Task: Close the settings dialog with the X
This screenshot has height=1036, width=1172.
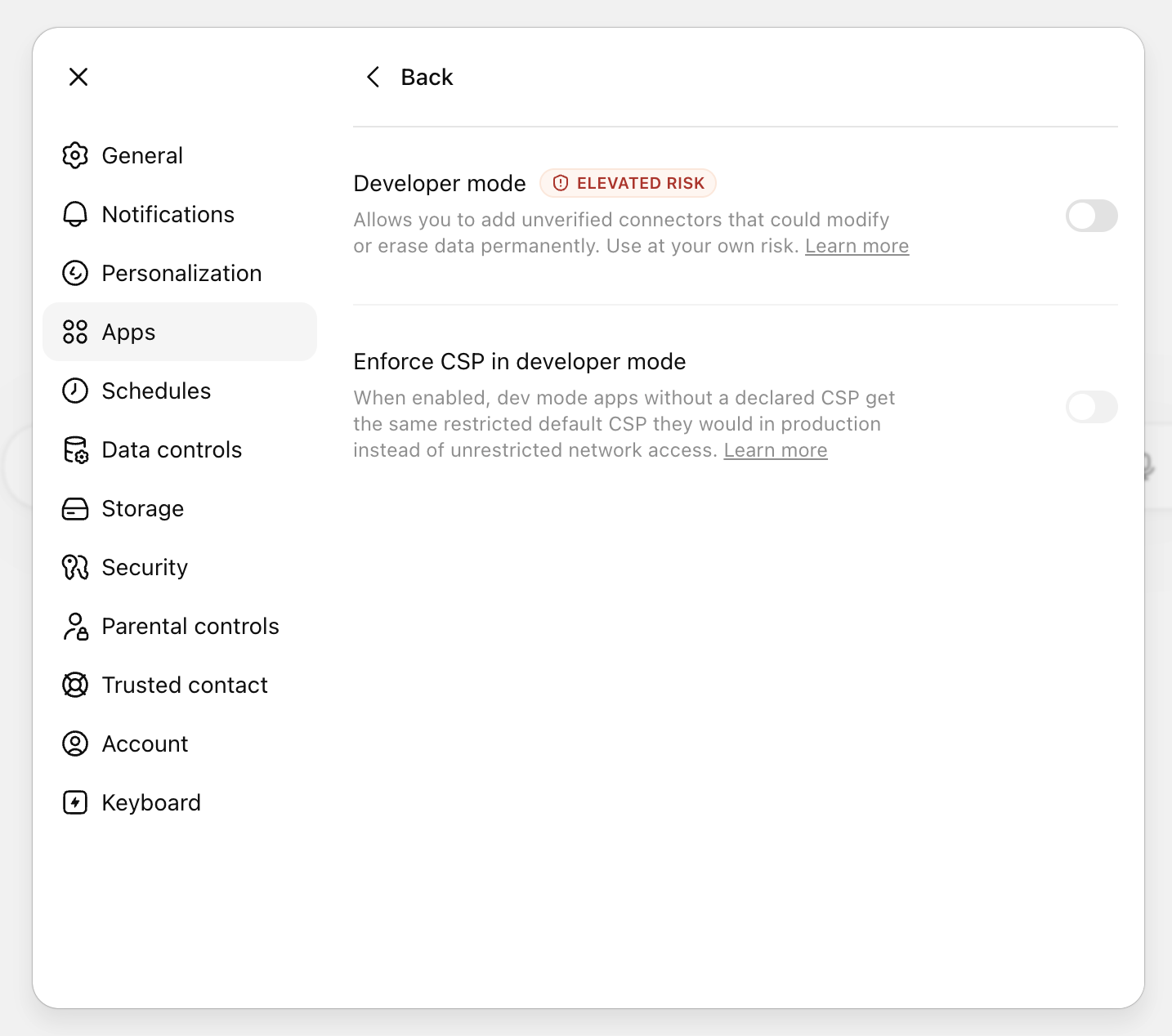Action: tap(78, 77)
